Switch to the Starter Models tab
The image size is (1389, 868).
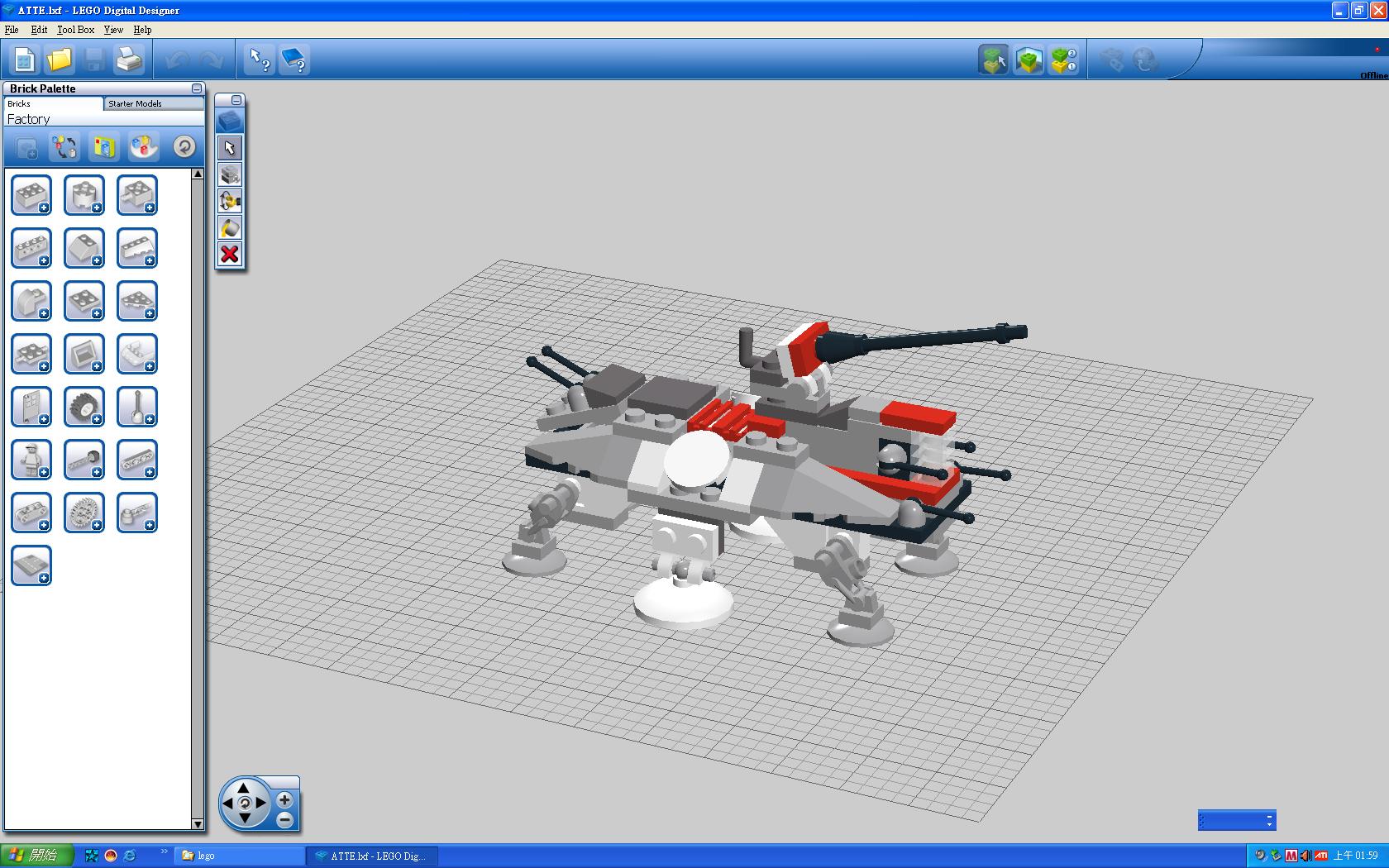click(154, 103)
